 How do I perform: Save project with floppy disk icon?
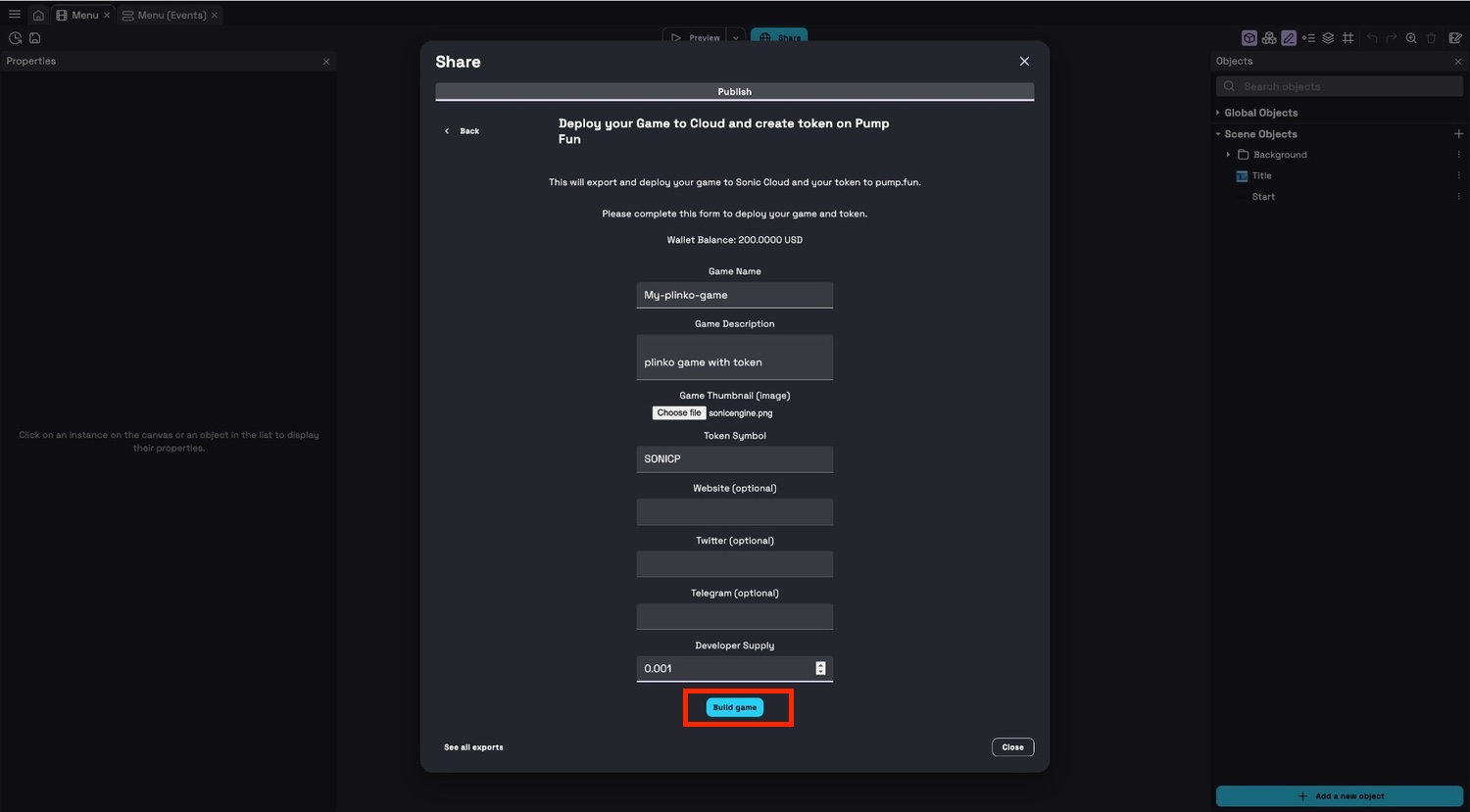(x=35, y=38)
